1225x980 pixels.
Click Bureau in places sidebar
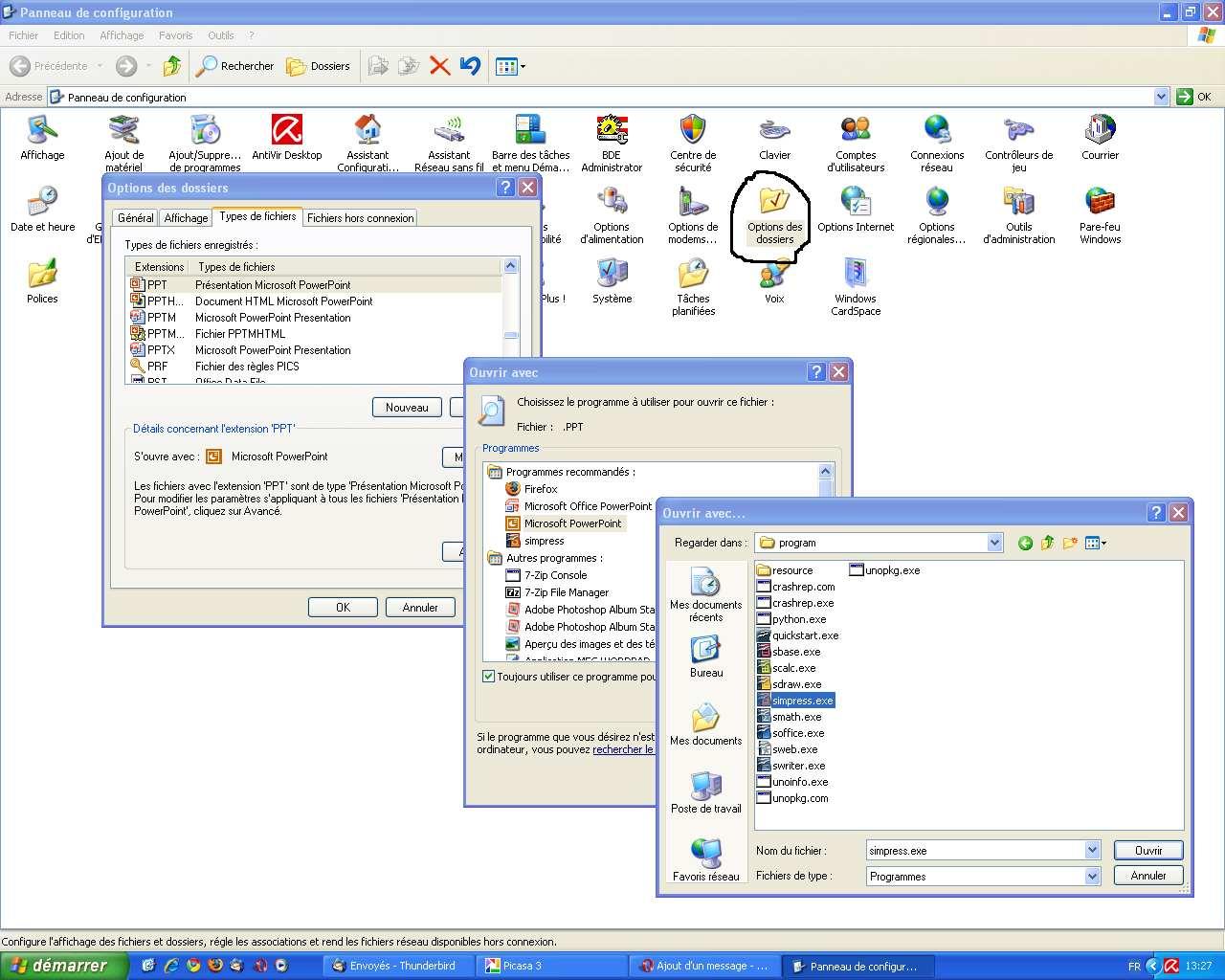tap(706, 657)
